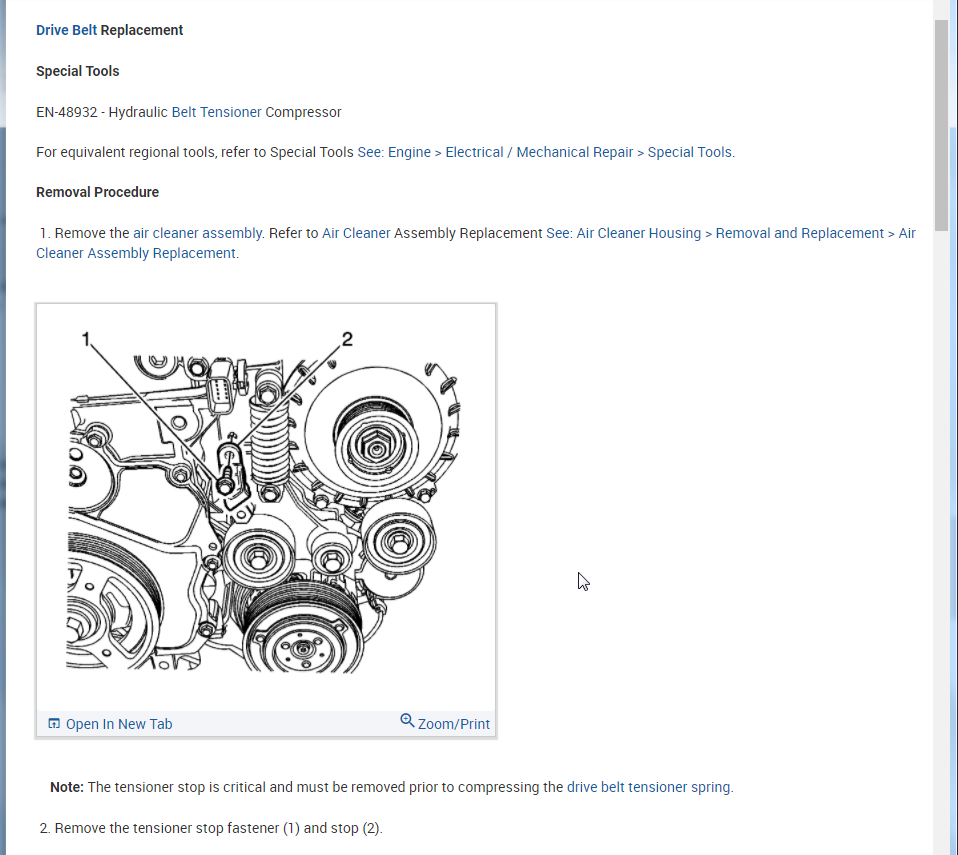Click the Note label text
The image size is (958, 855).
coord(67,787)
